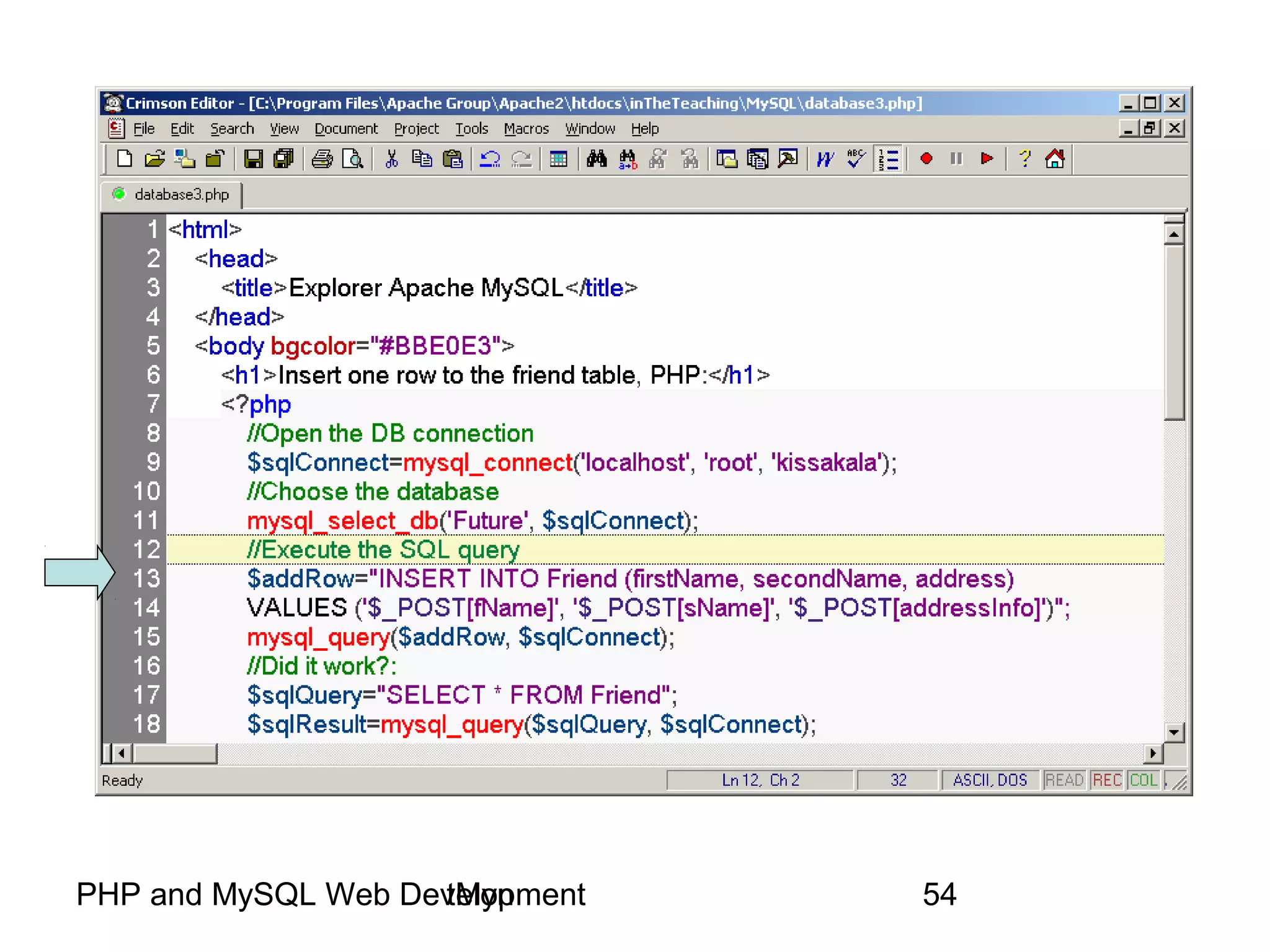The height and width of the screenshot is (952, 1270).
Task: Click the '<?php' tag on line 7
Action: click(256, 405)
